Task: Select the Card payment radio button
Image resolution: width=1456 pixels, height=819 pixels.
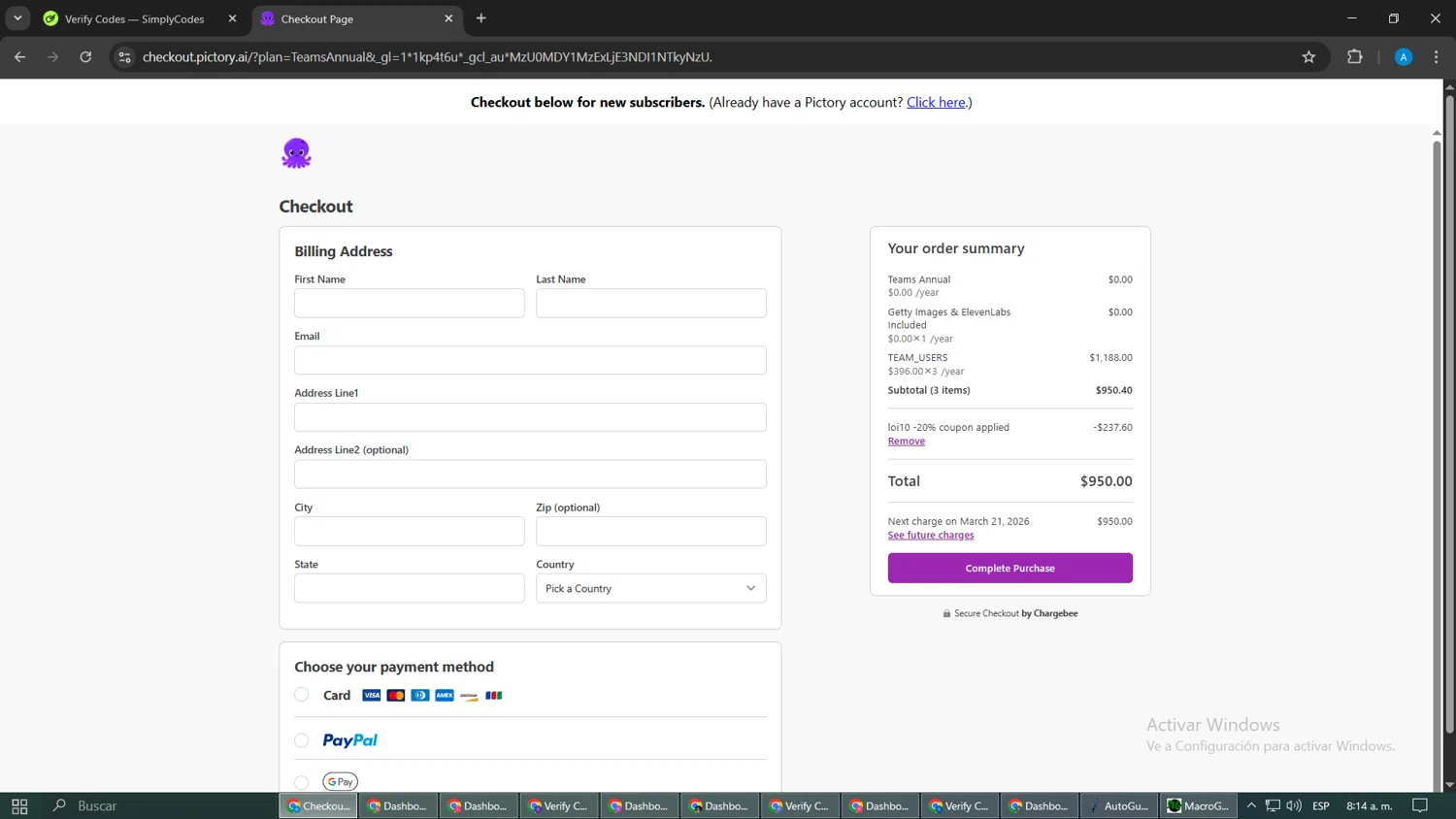Action: click(x=302, y=695)
